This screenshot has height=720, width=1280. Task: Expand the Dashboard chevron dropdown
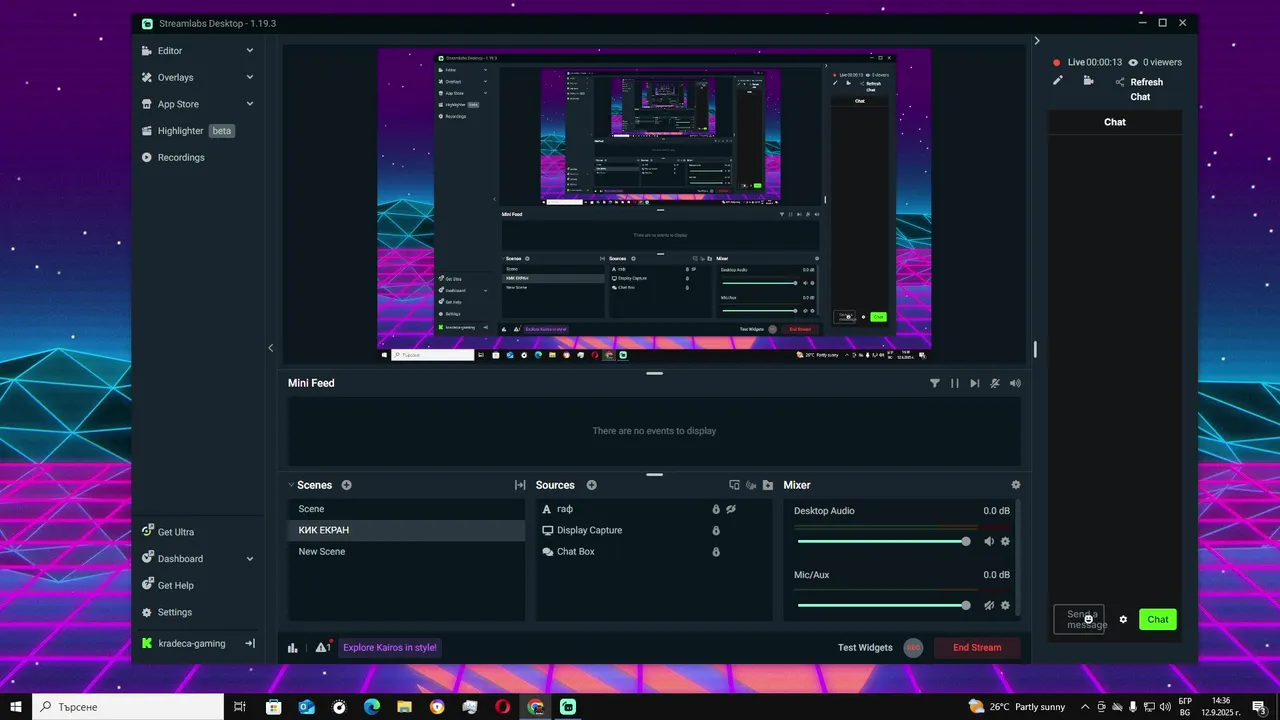250,559
